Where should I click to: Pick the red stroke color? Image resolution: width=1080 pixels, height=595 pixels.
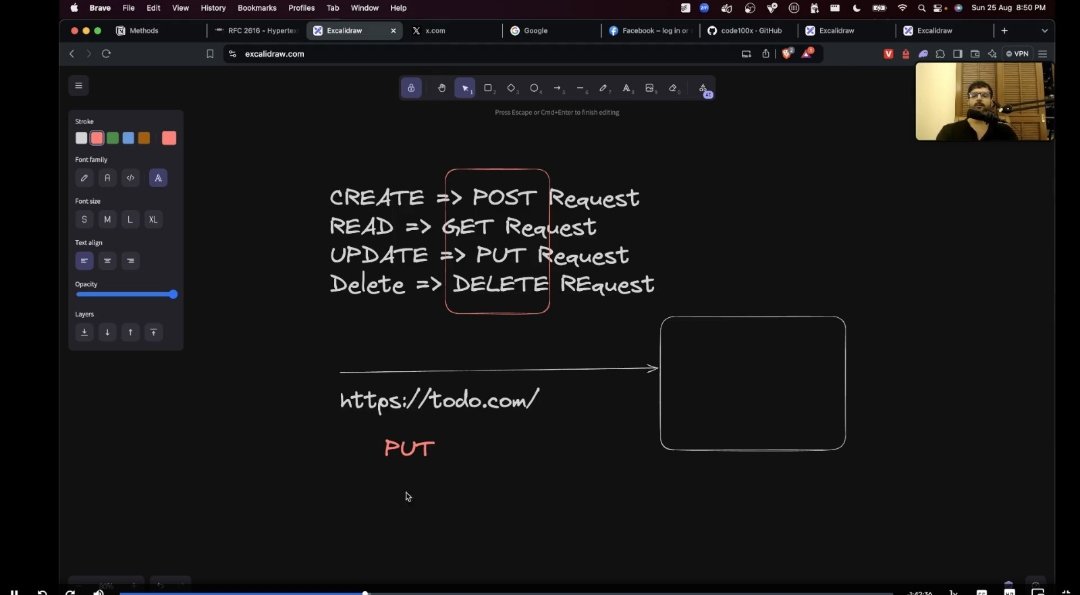(x=97, y=138)
